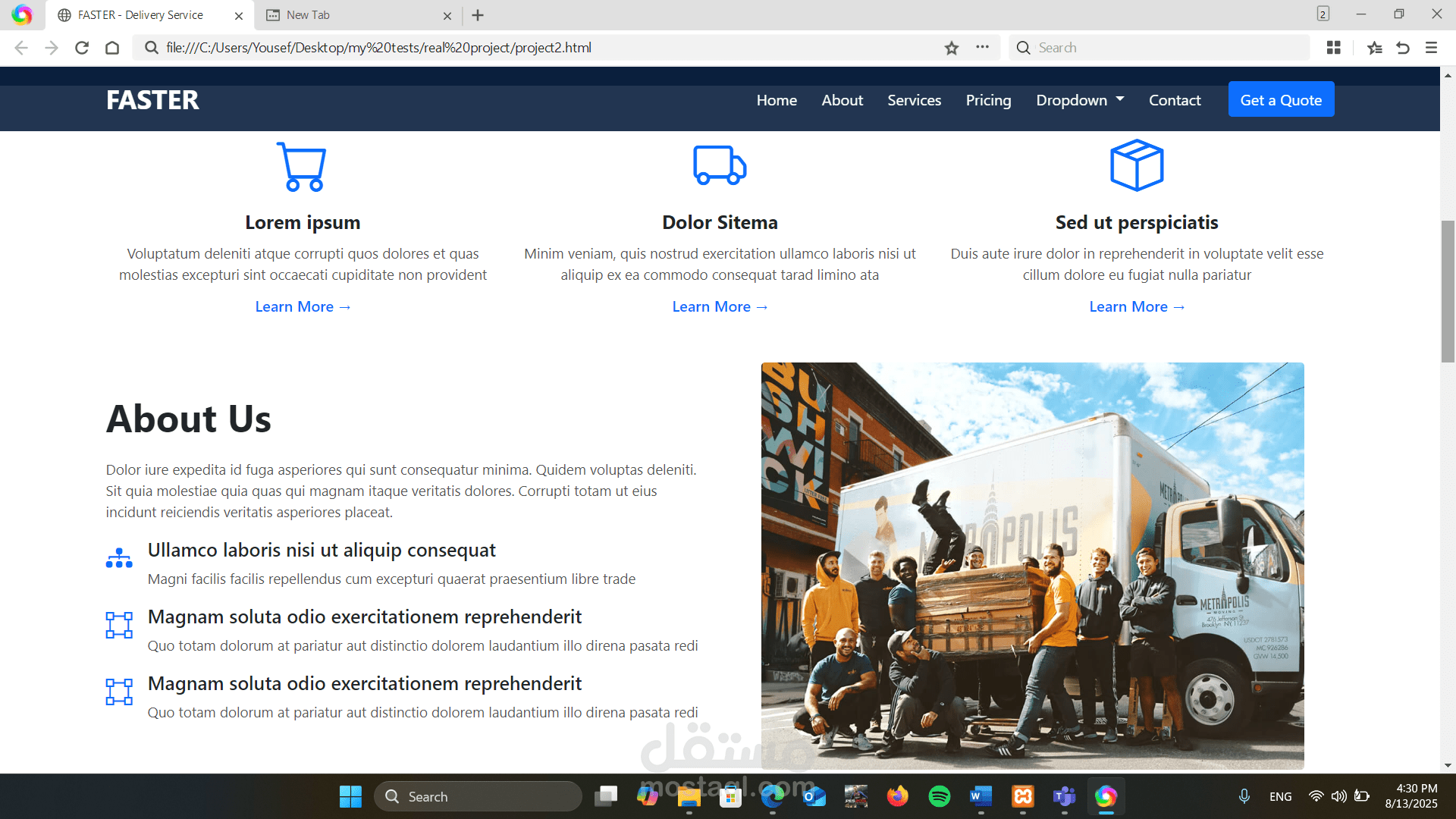Click the Ullamco laboris nisi heading

tap(322, 550)
